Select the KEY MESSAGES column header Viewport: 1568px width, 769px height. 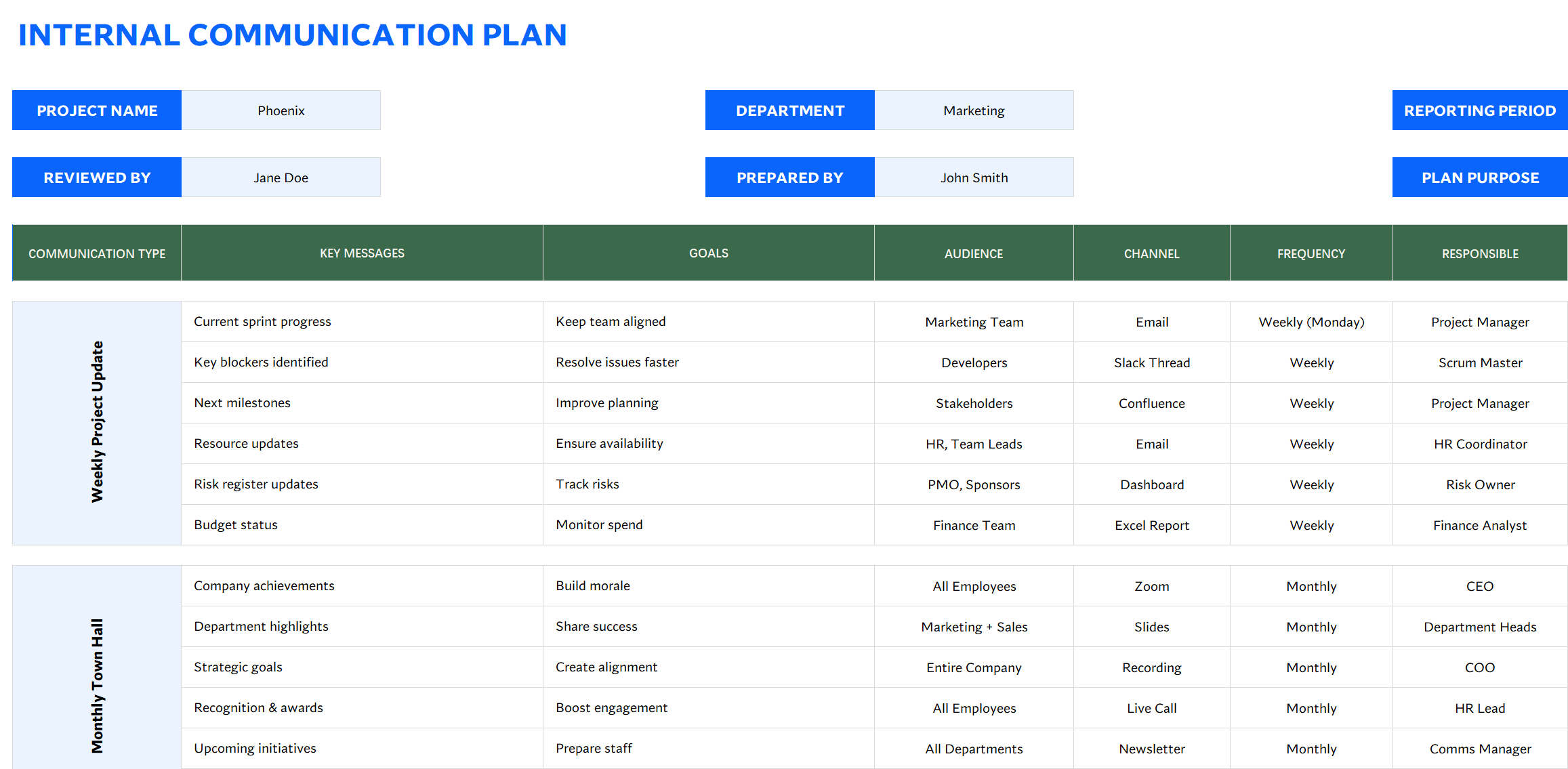click(363, 253)
